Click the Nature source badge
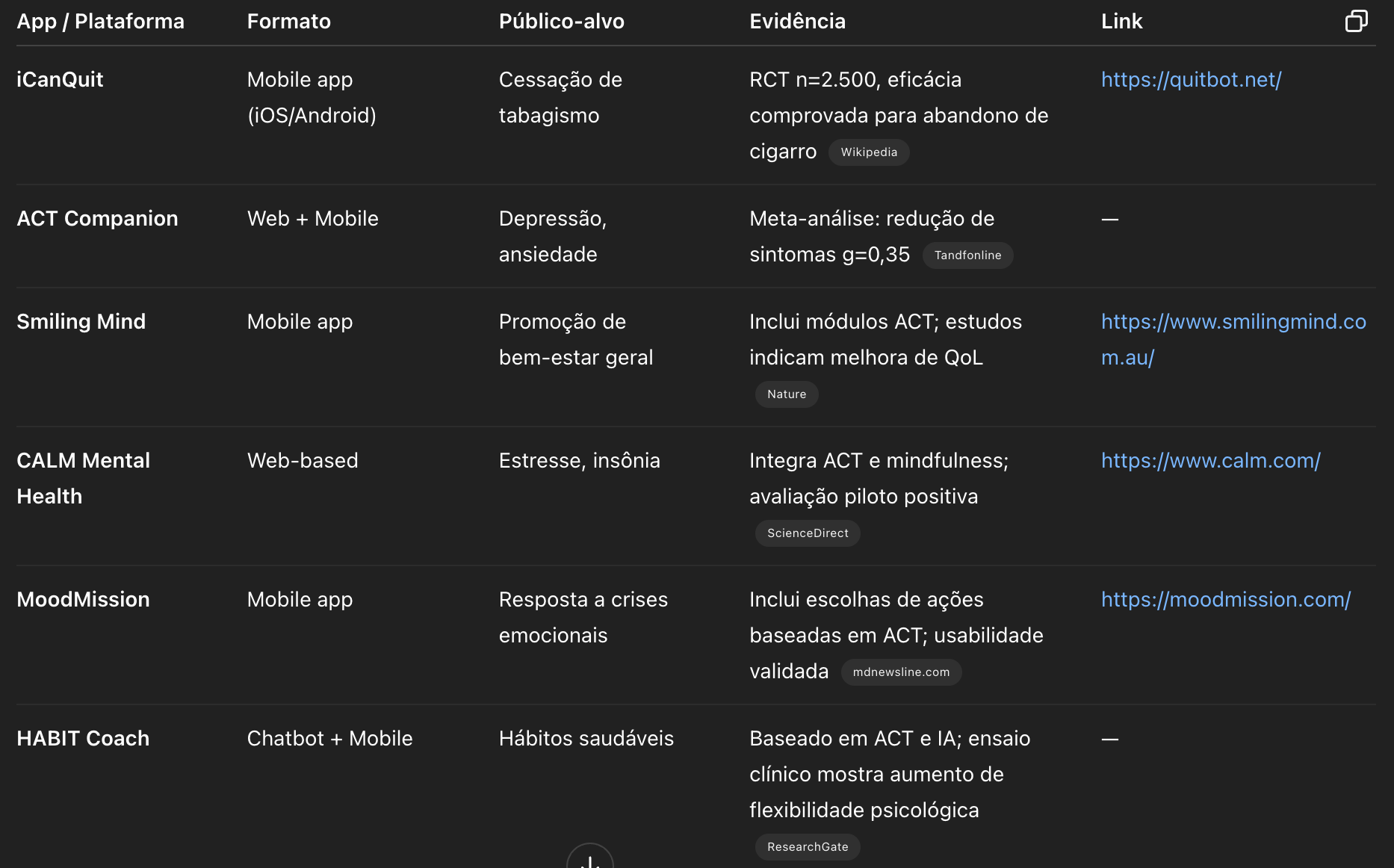The width and height of the screenshot is (1394, 868). (787, 394)
